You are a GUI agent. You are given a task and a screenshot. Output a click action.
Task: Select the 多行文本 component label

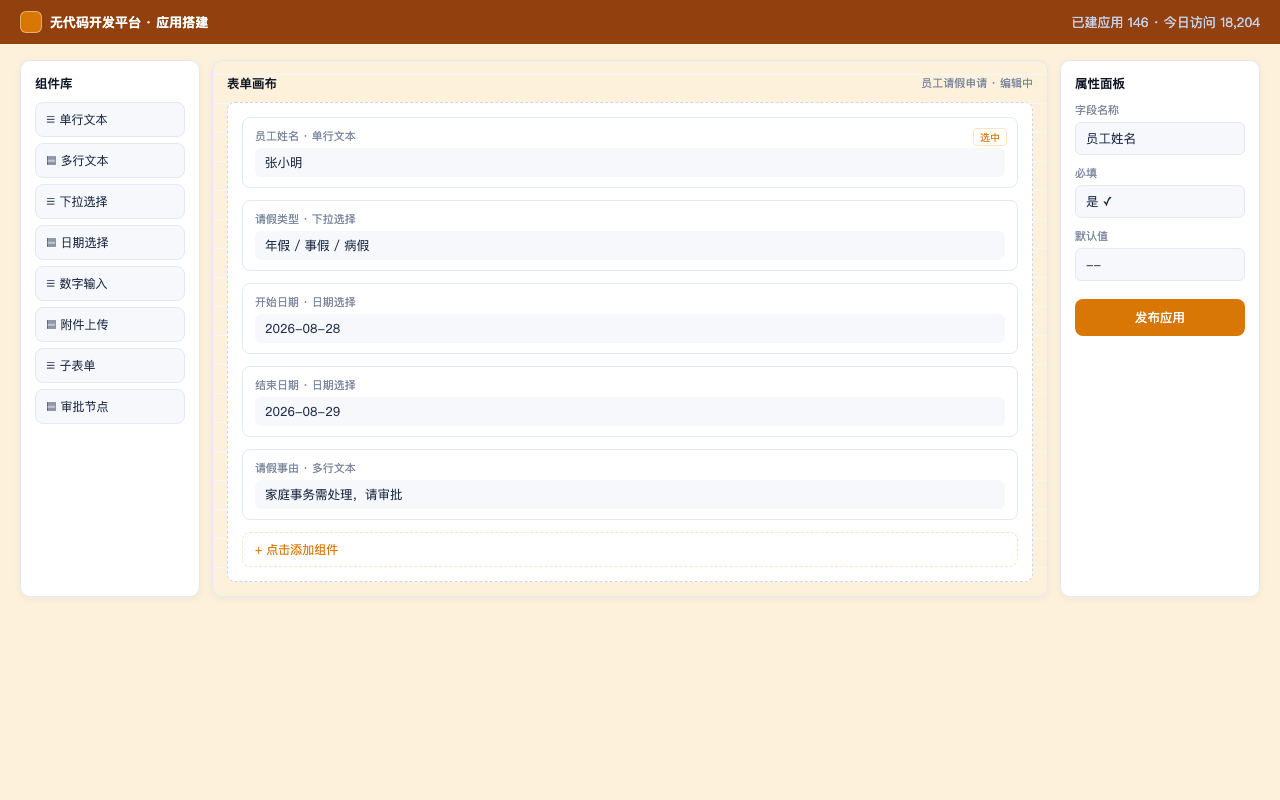(x=84, y=161)
